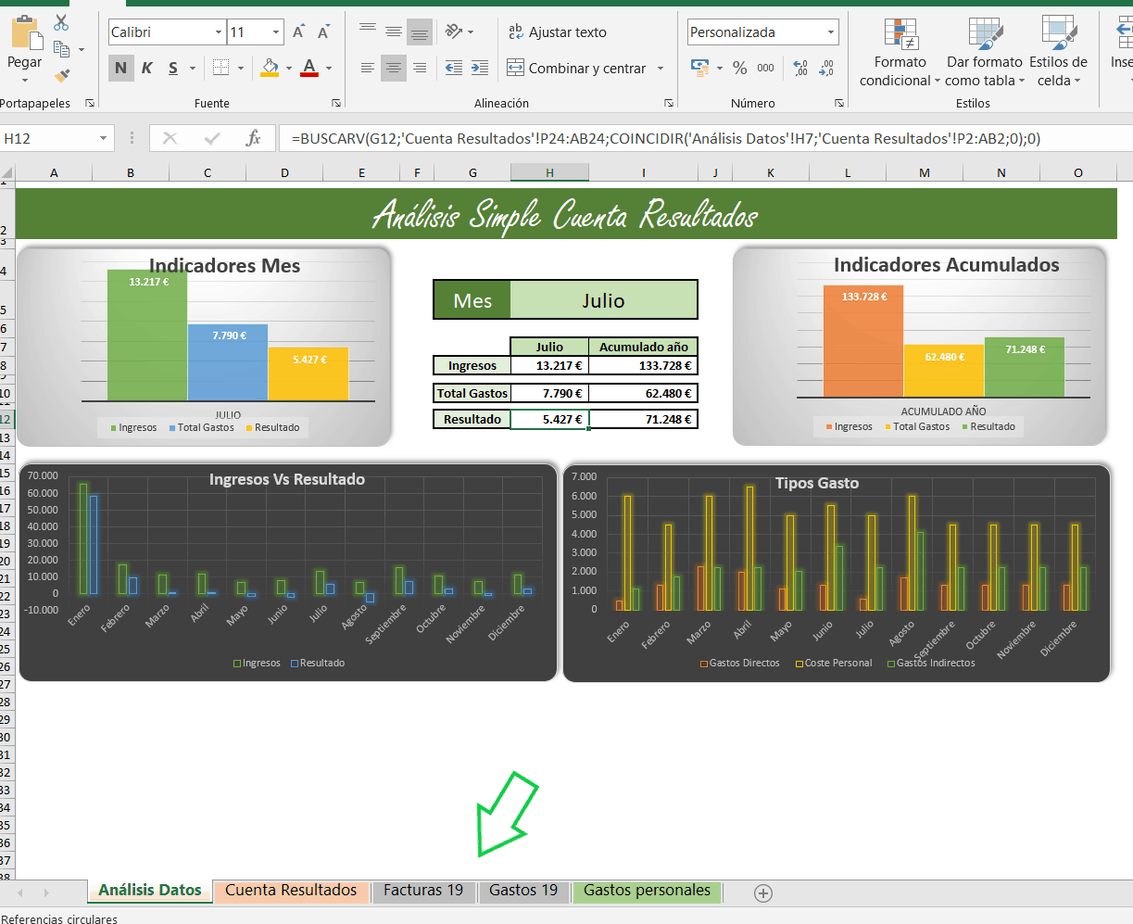The image size is (1133, 924).
Task: Increase indent
Action: (x=480, y=68)
